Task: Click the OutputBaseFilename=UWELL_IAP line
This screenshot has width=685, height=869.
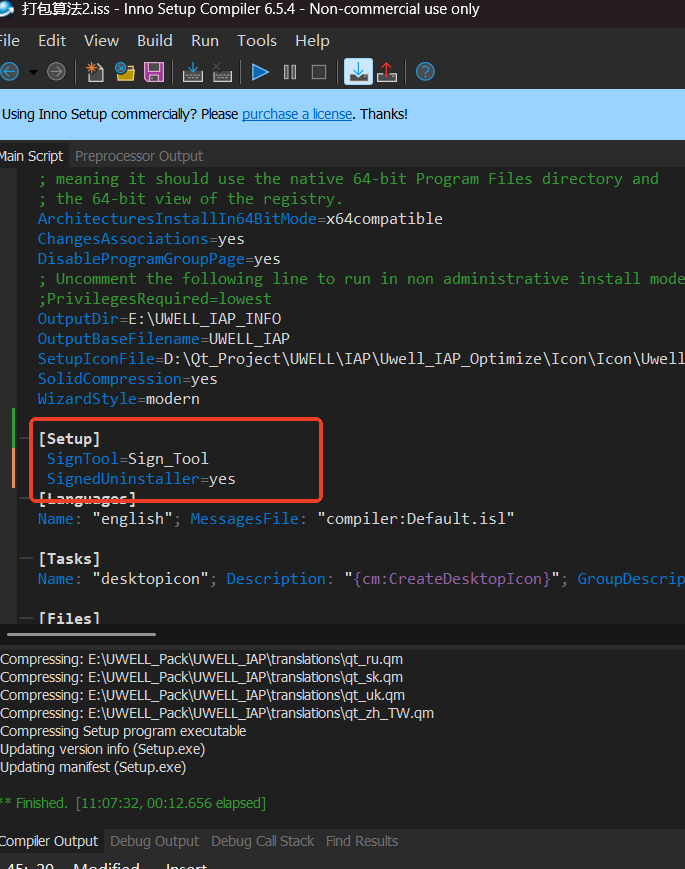Action: pyautogui.click(x=163, y=339)
